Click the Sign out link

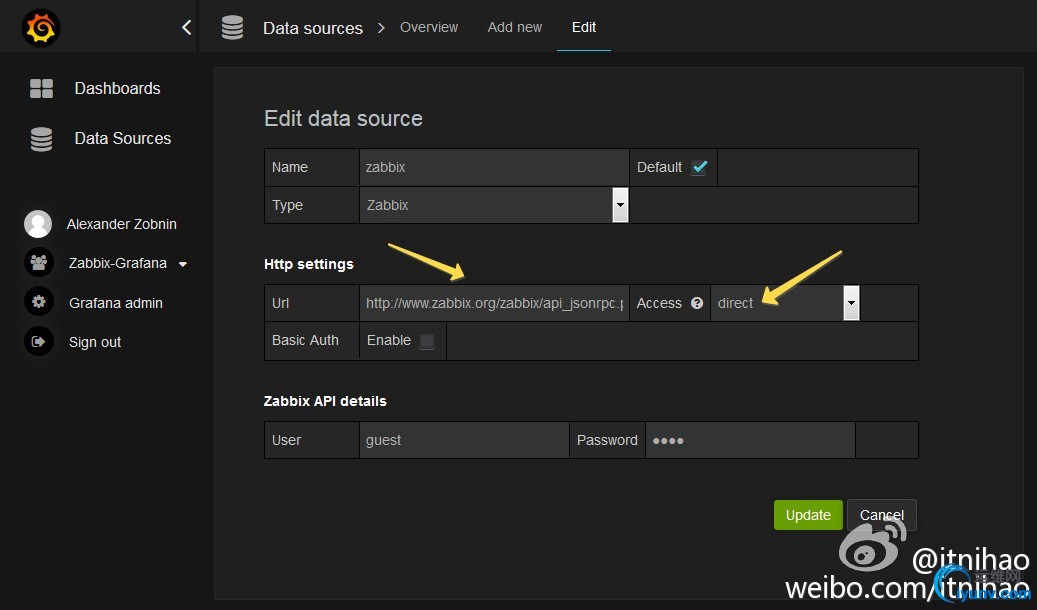point(95,342)
